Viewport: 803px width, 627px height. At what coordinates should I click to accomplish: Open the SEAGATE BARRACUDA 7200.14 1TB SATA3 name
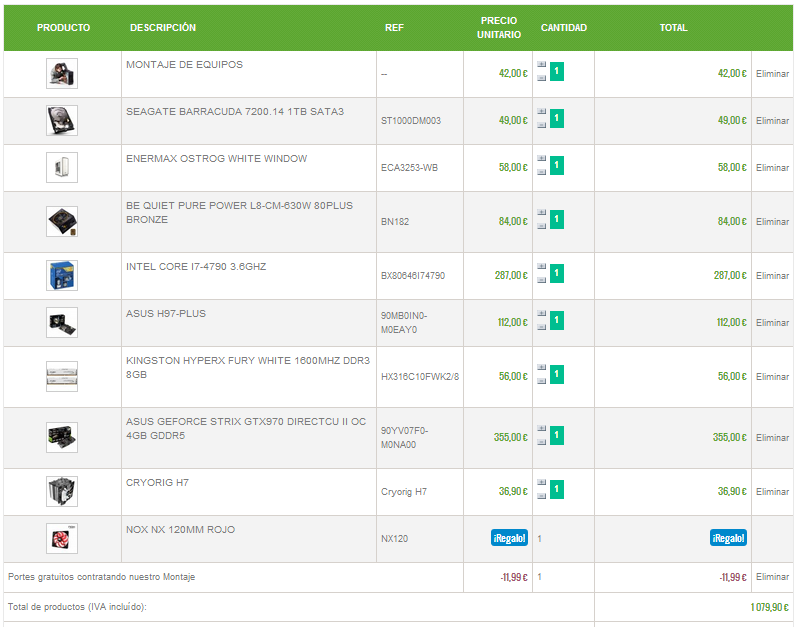235,112
